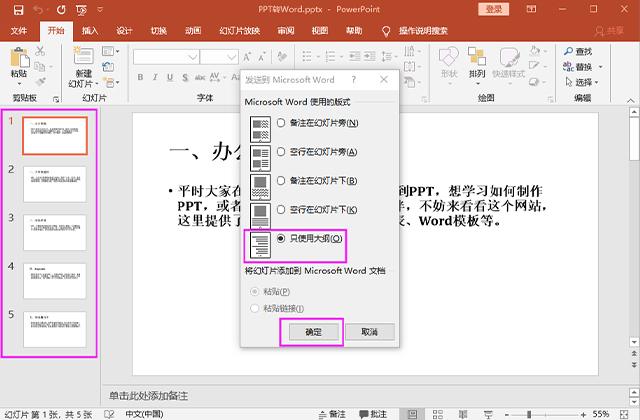The image size is (640, 420).
Task: Select 空行在幻灯片下(K) radio option
Action: (281, 209)
